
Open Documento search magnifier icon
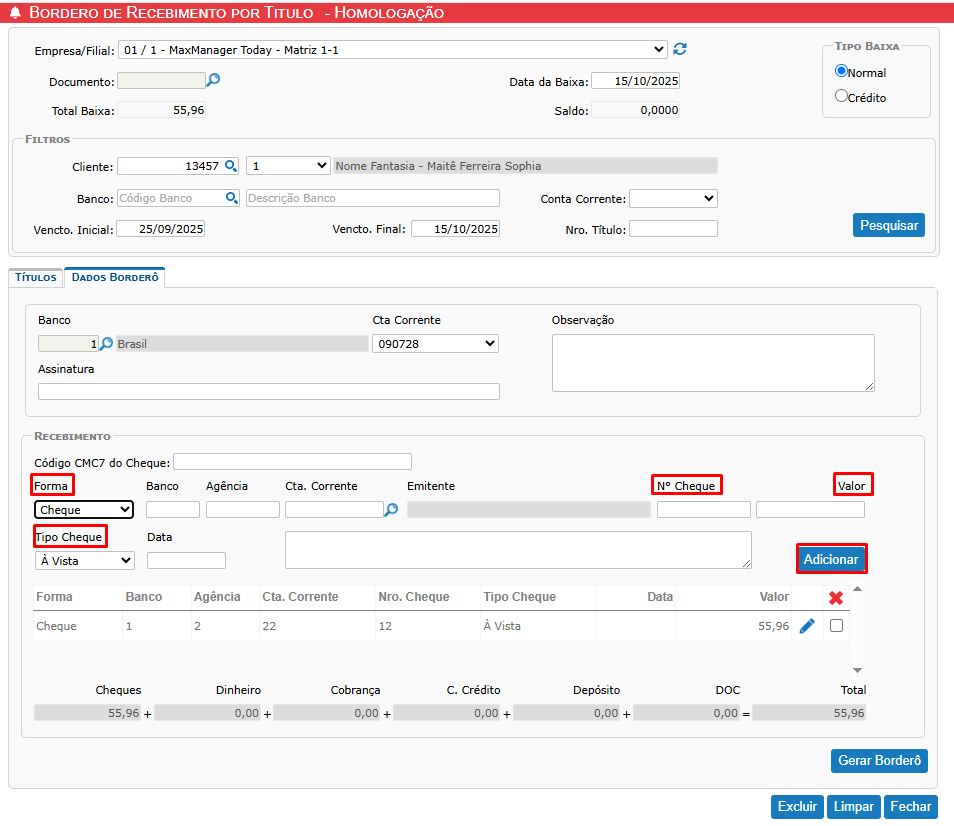212,81
